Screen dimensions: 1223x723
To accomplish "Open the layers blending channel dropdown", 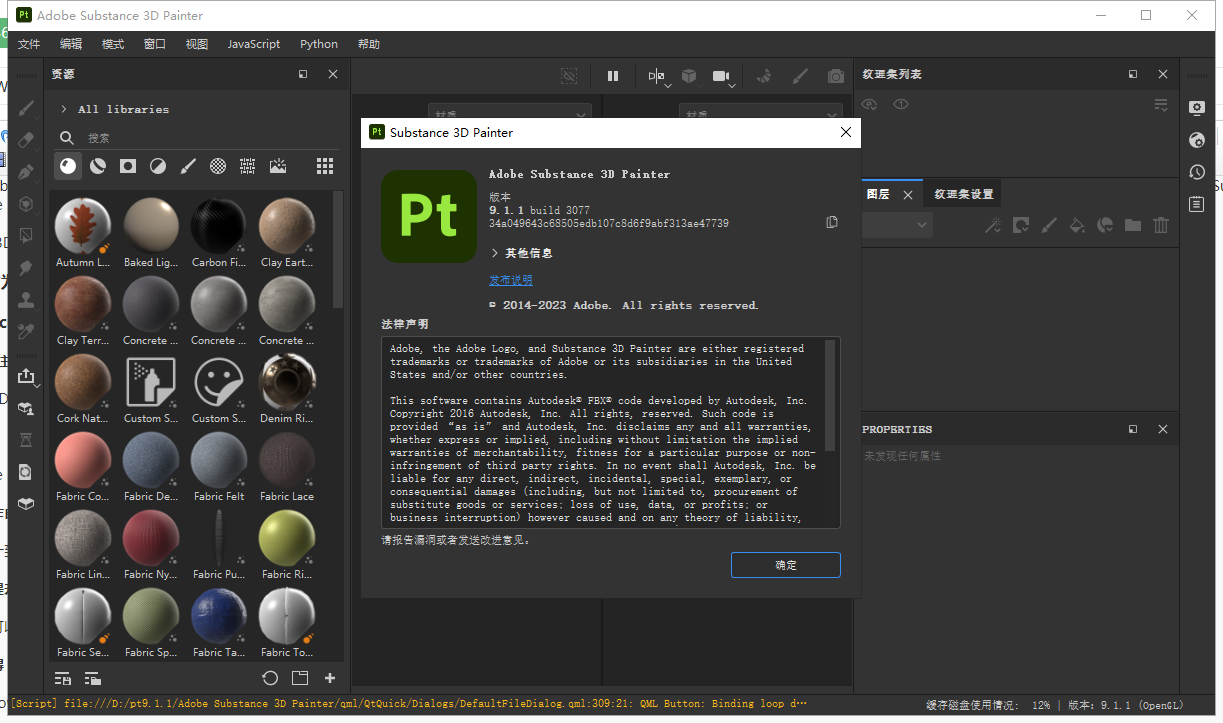I will [897, 225].
